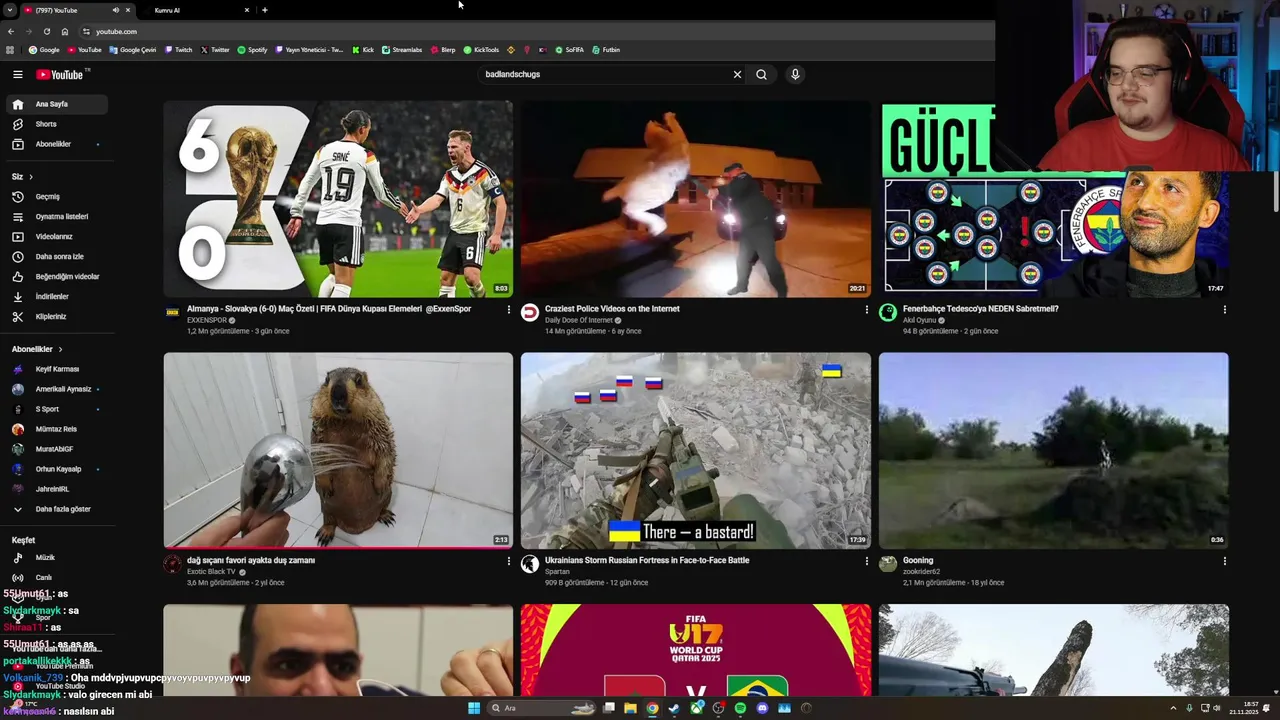The image size is (1280, 720).
Task: Open the apps grid in bookmarks bar
Action: [x=10, y=49]
